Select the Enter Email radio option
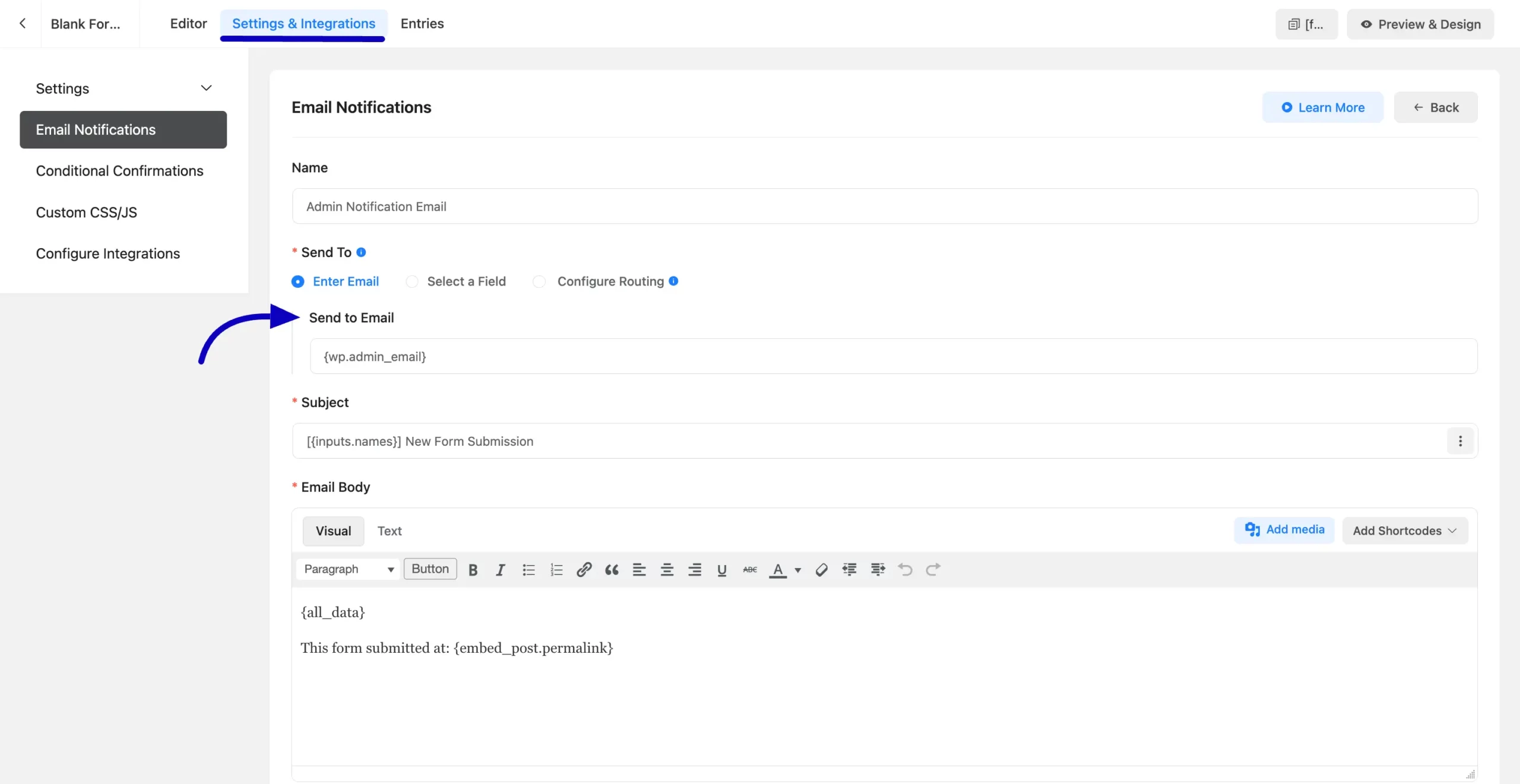1520x784 pixels. pos(335,281)
